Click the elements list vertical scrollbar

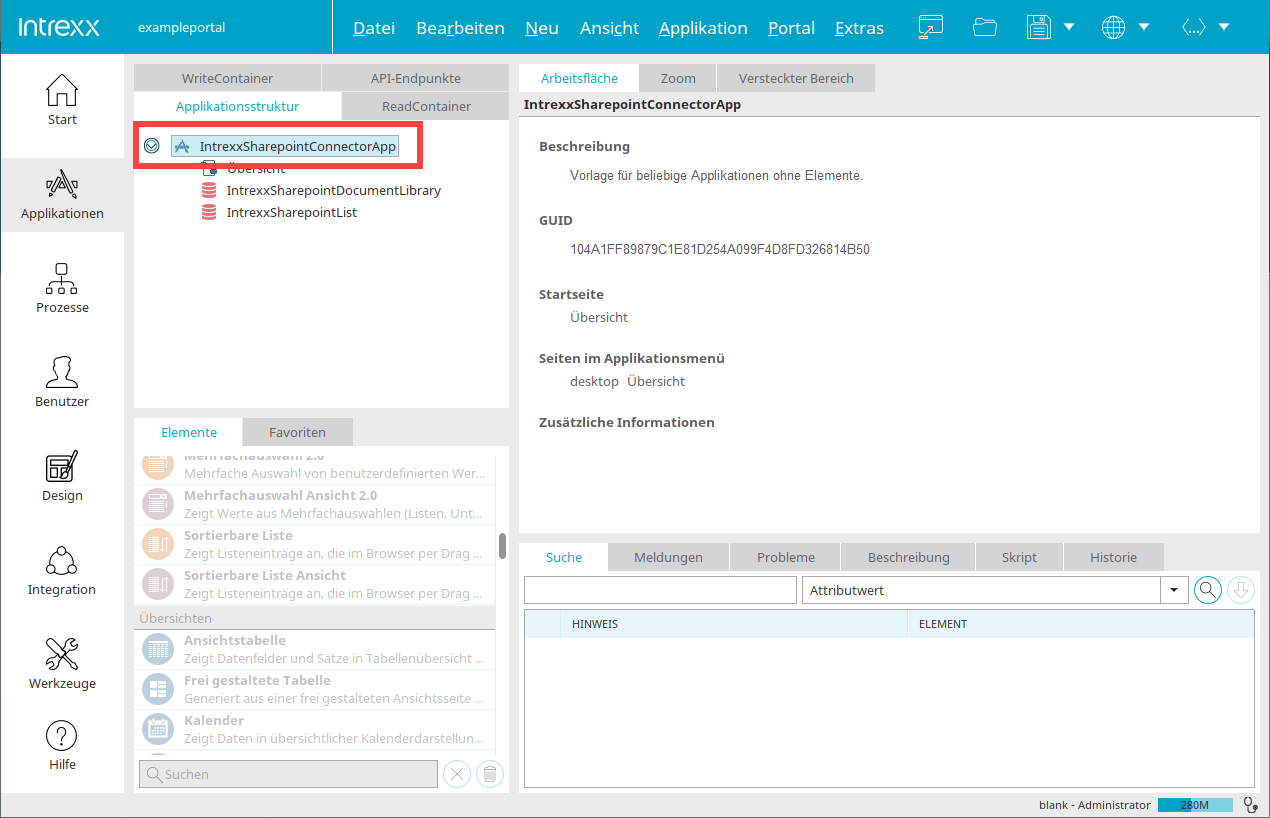point(502,546)
